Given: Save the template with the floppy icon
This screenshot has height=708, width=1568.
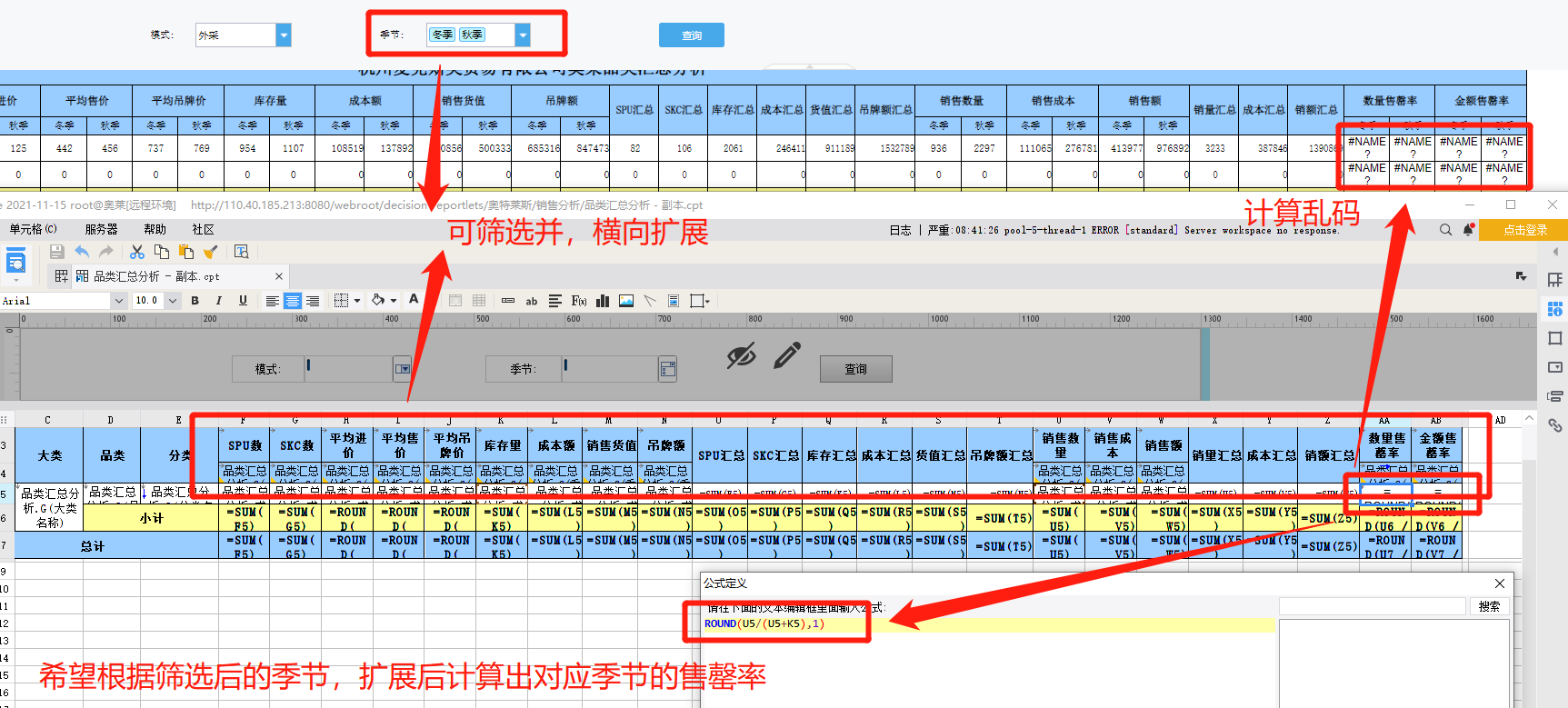Looking at the screenshot, I should tap(56, 252).
